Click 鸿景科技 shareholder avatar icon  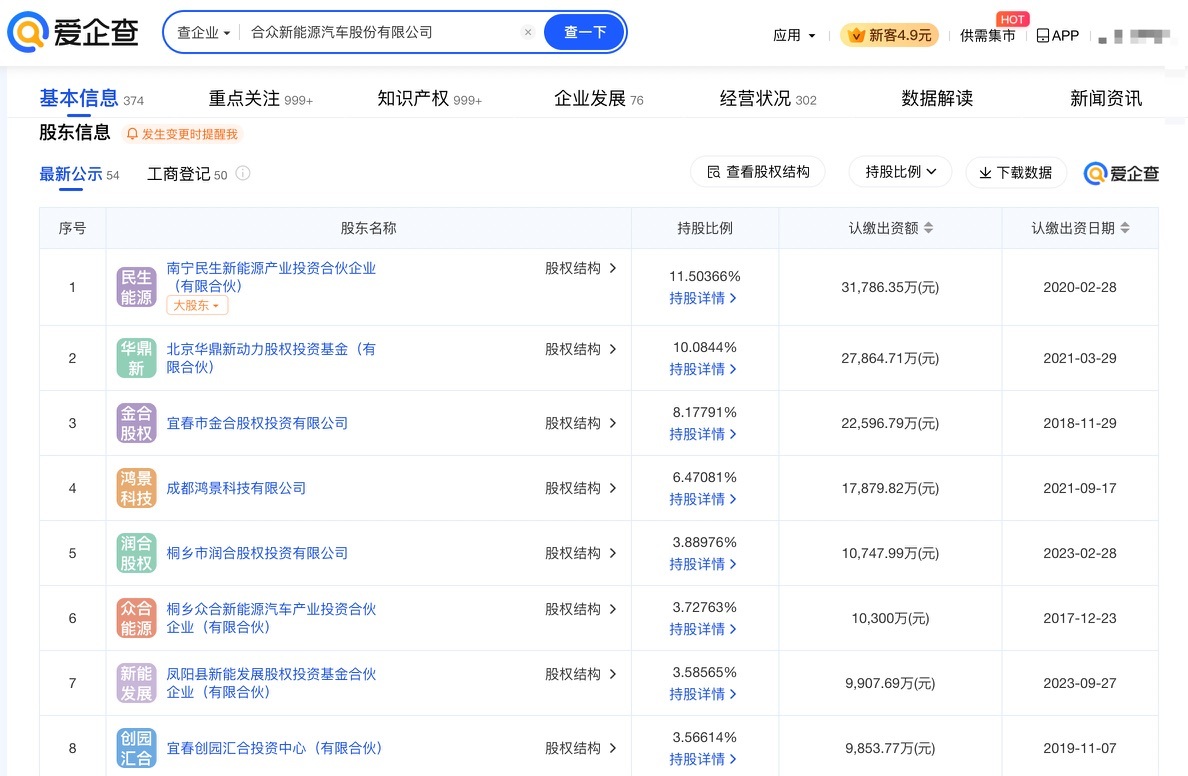pos(136,488)
